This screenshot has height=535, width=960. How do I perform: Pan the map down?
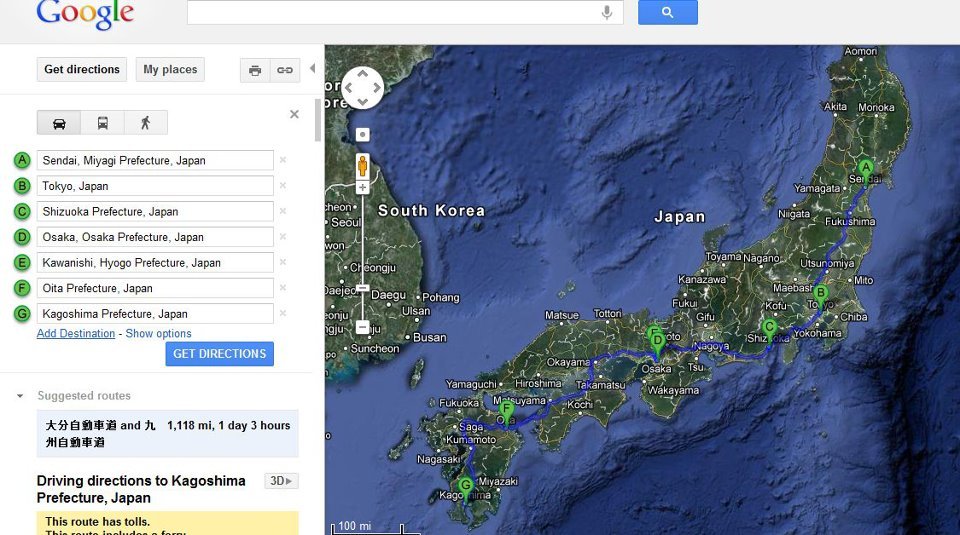pyautogui.click(x=362, y=102)
